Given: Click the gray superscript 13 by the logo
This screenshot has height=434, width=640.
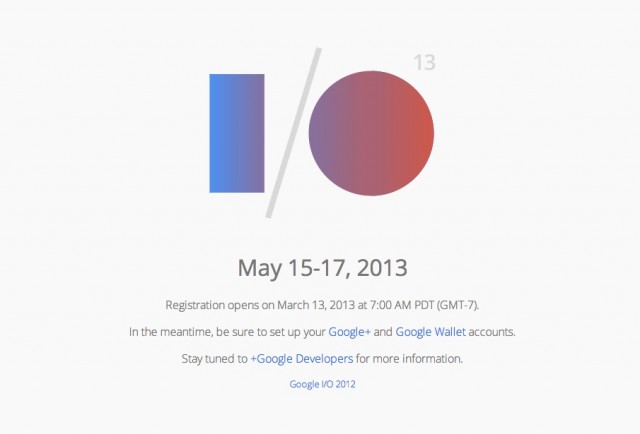Looking at the screenshot, I should tap(424, 63).
